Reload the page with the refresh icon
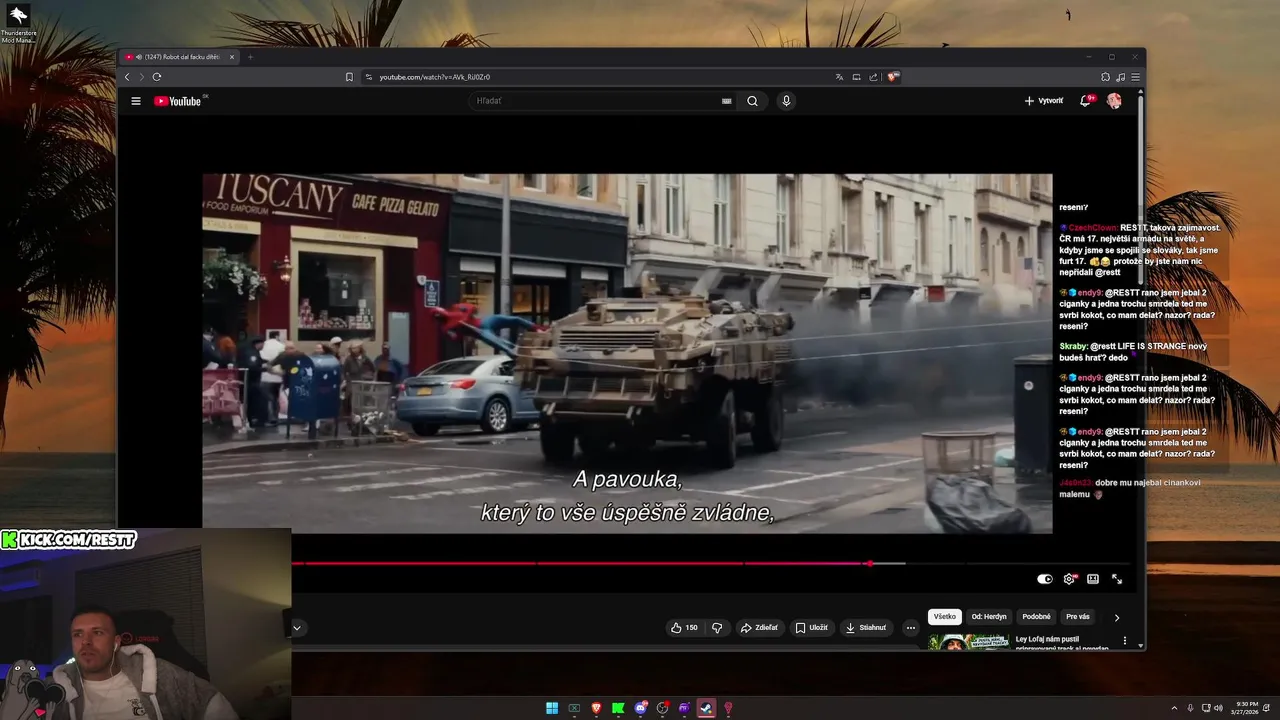 coord(157,77)
